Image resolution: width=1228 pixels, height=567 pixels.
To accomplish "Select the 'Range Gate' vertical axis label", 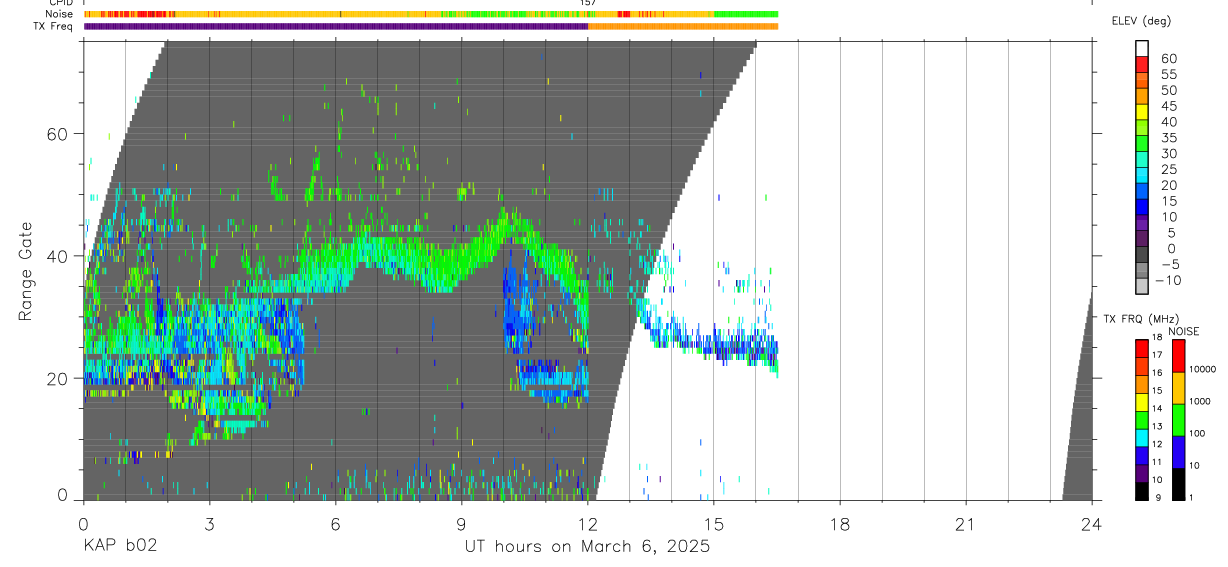I will [26, 272].
